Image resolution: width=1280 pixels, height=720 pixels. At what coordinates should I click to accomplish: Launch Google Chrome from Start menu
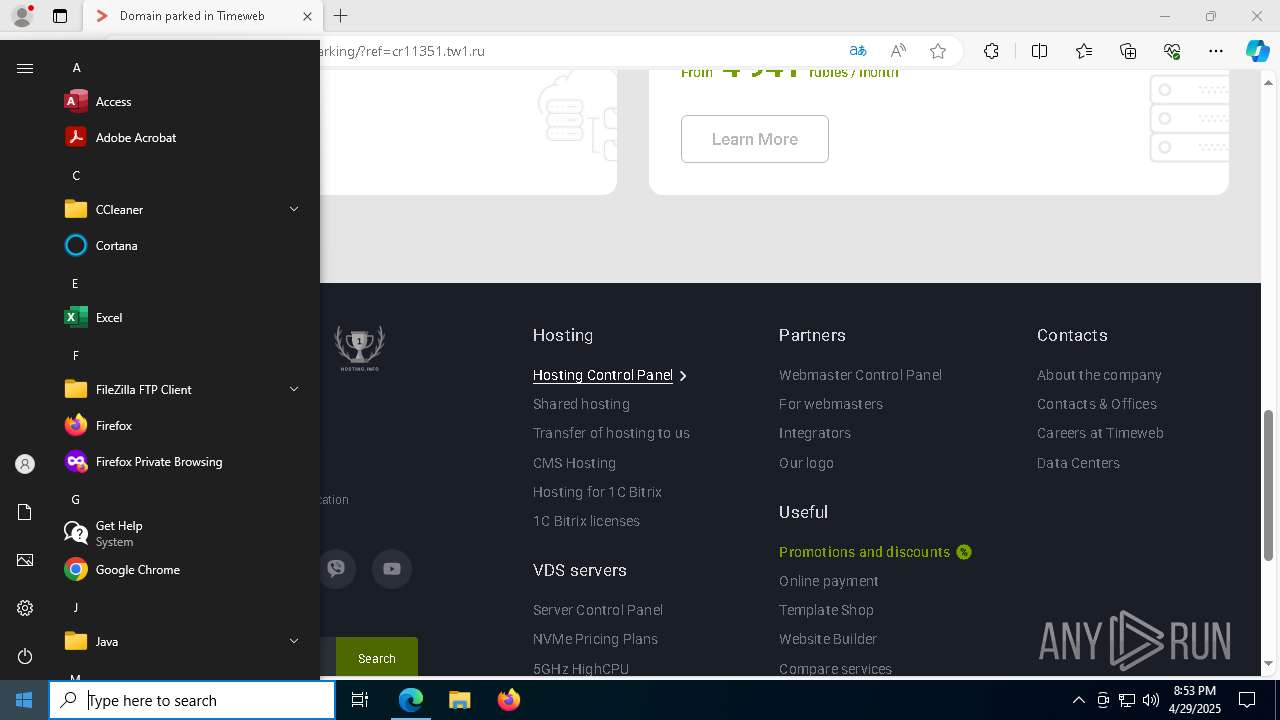click(180, 569)
